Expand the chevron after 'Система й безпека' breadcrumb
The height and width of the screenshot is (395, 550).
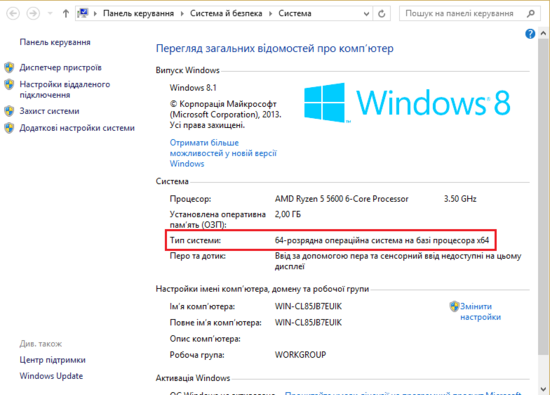click(x=270, y=14)
